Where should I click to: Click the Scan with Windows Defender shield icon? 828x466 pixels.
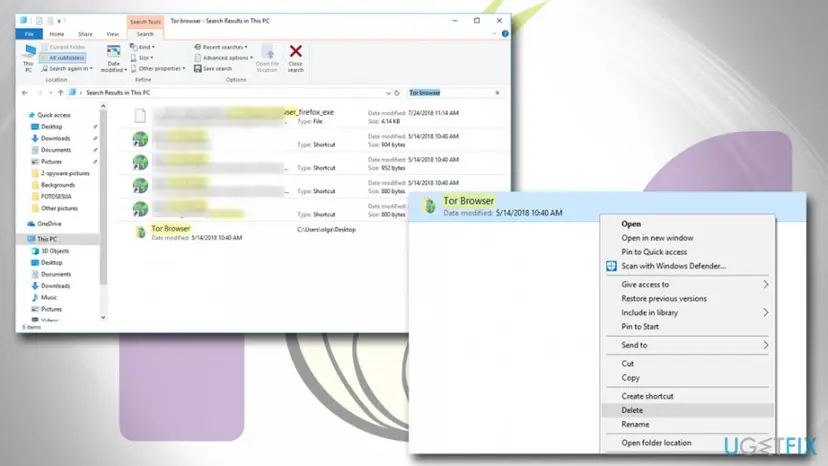click(x=611, y=266)
